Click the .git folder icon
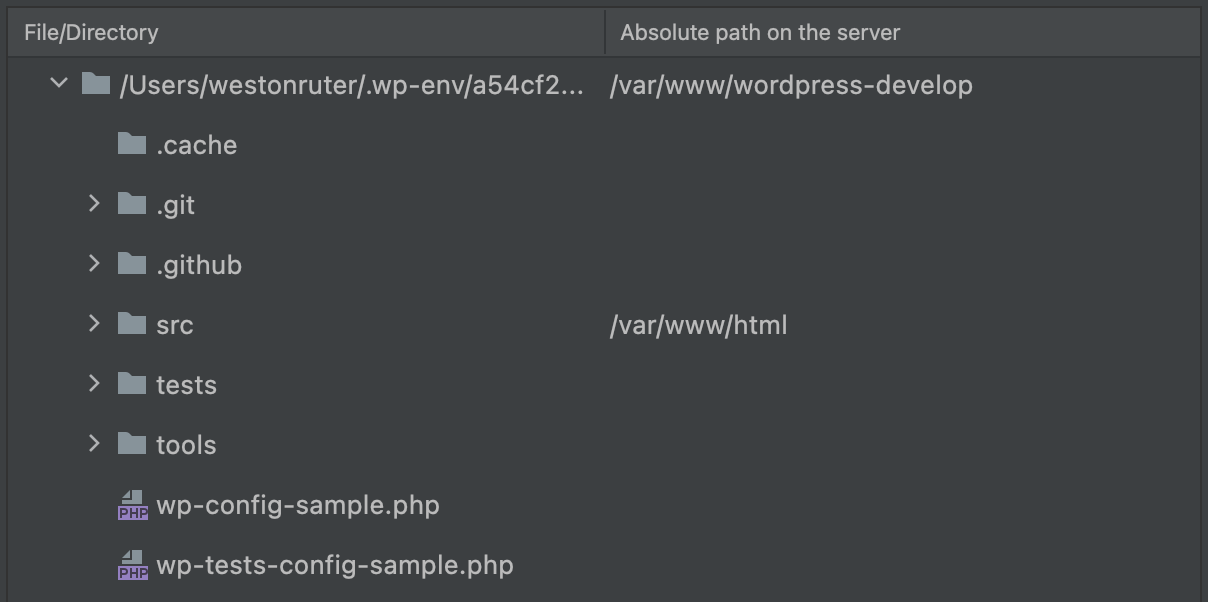1208x602 pixels. click(x=132, y=204)
